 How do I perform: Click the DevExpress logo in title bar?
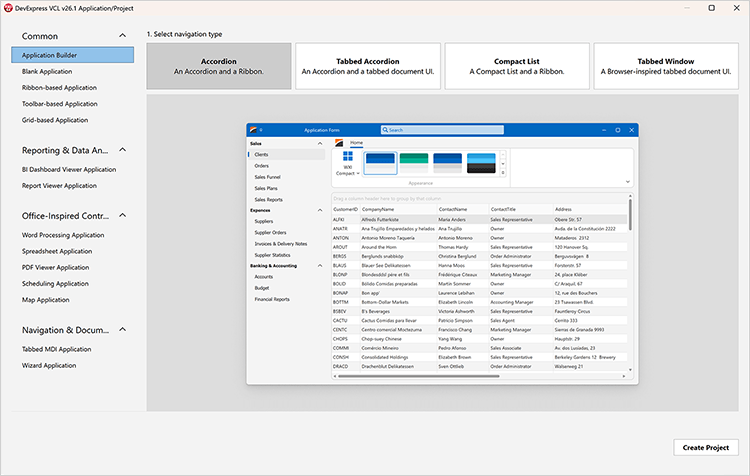point(8,8)
